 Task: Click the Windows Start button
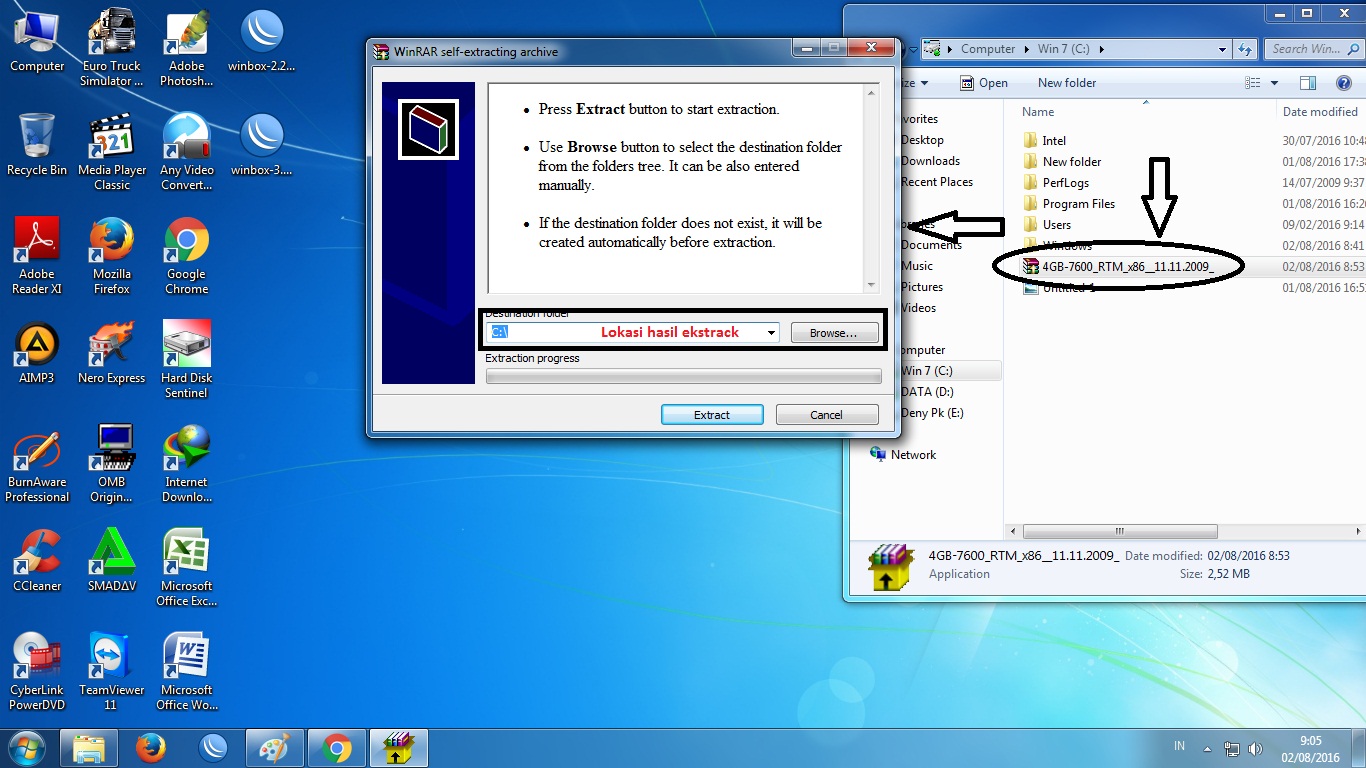[x=27, y=748]
